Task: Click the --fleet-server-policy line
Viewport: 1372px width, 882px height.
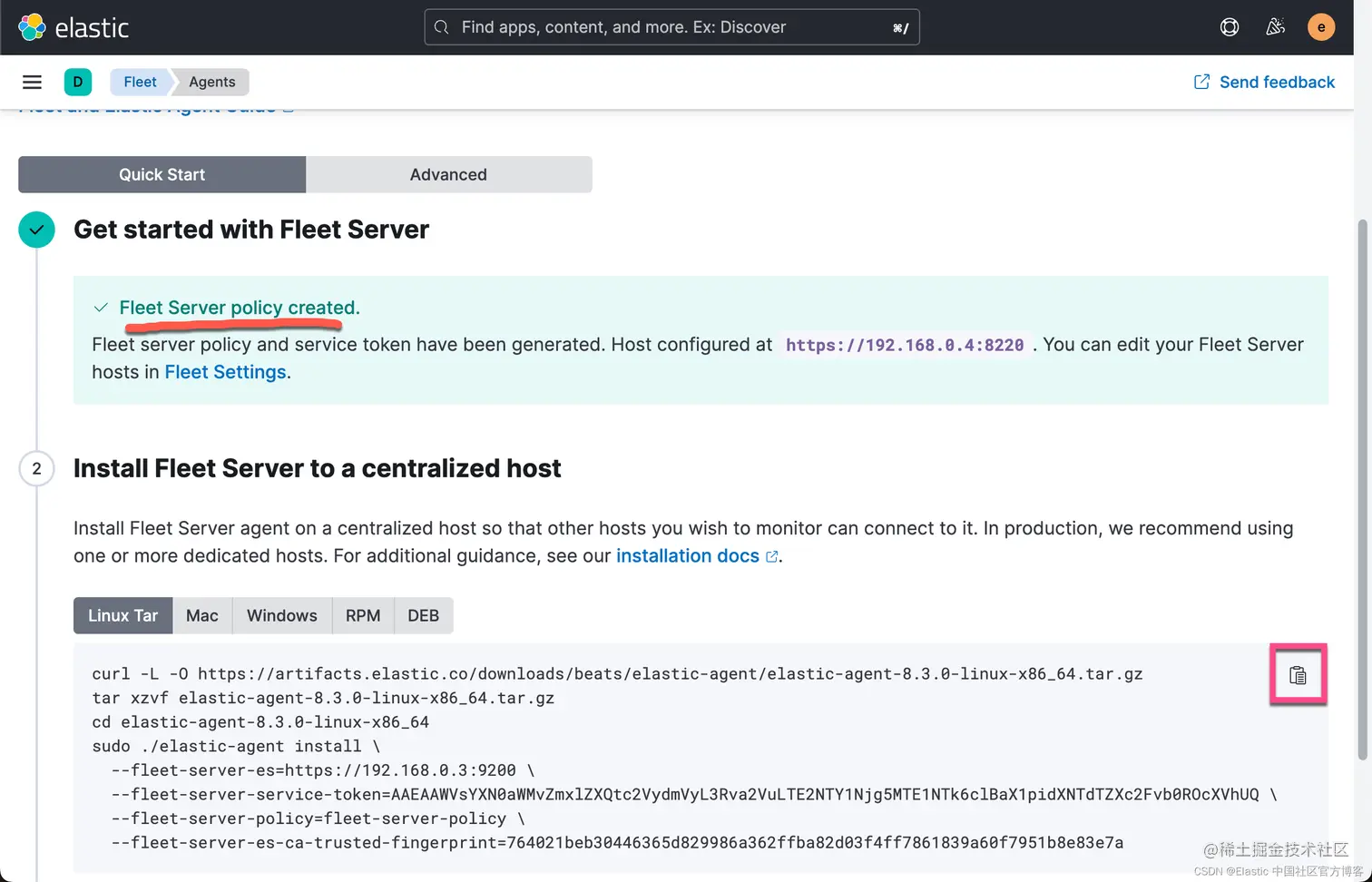Action: (x=318, y=818)
